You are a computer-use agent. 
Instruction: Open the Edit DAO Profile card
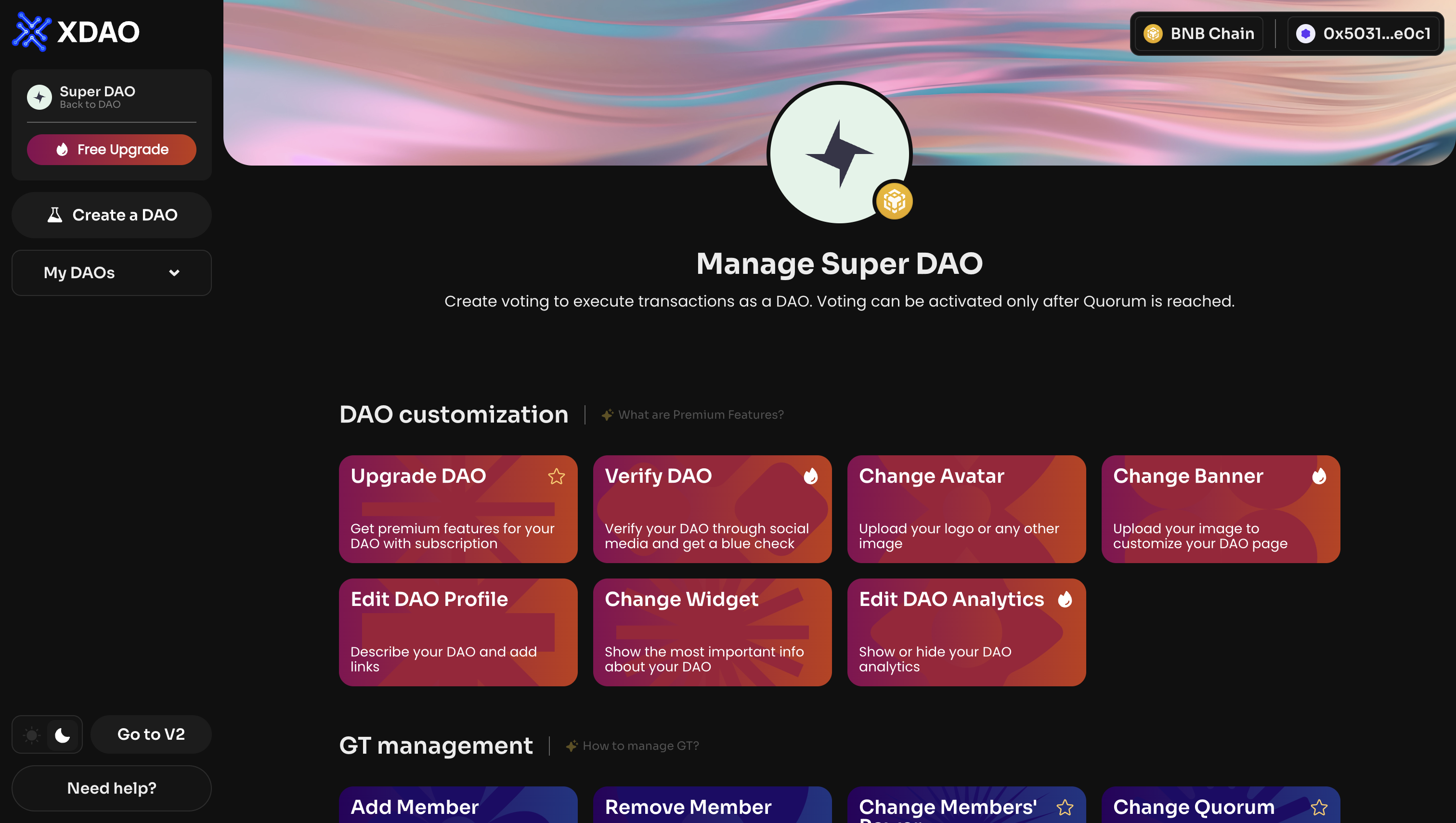pos(458,632)
